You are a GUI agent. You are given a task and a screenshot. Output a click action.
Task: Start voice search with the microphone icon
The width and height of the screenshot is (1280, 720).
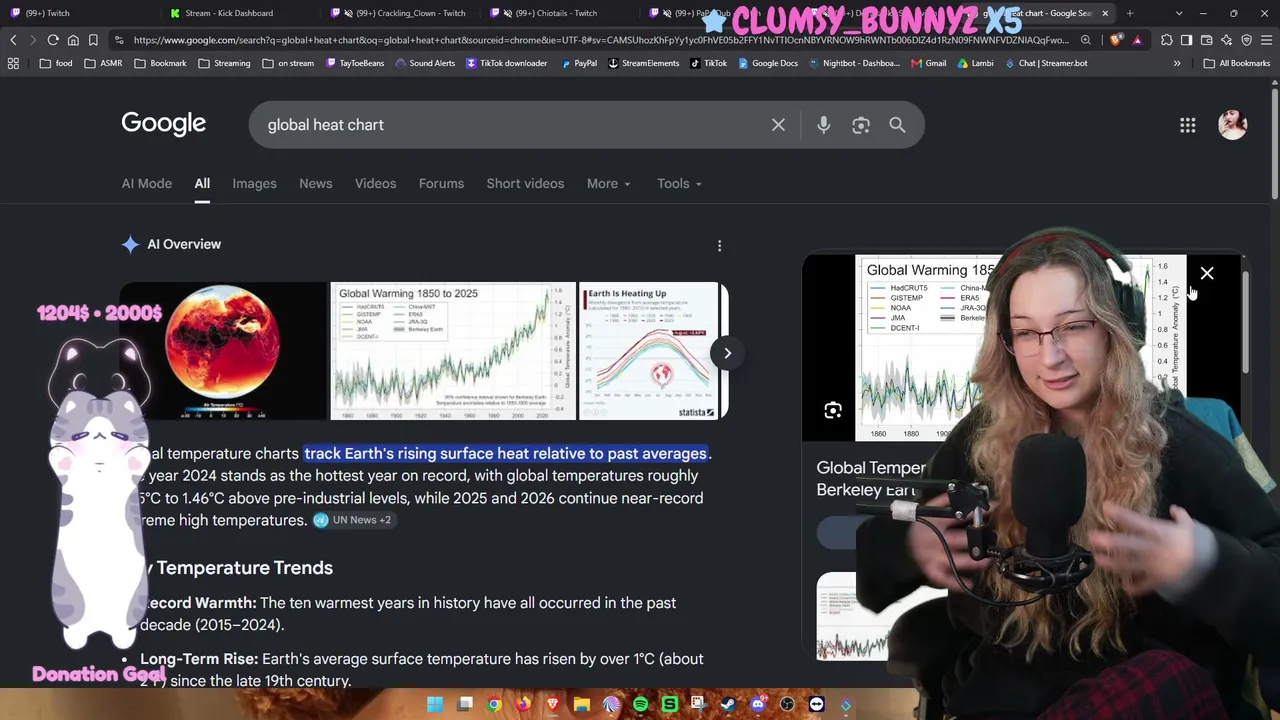pos(823,125)
